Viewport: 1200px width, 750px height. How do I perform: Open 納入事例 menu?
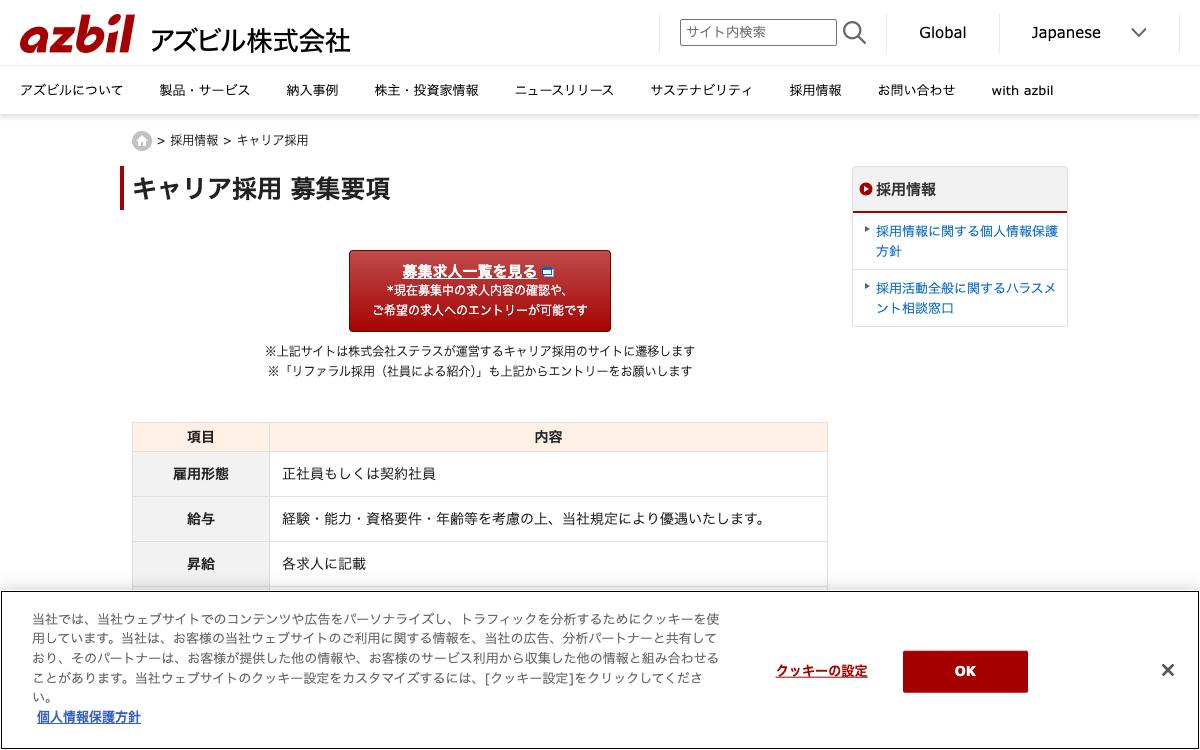click(x=312, y=90)
